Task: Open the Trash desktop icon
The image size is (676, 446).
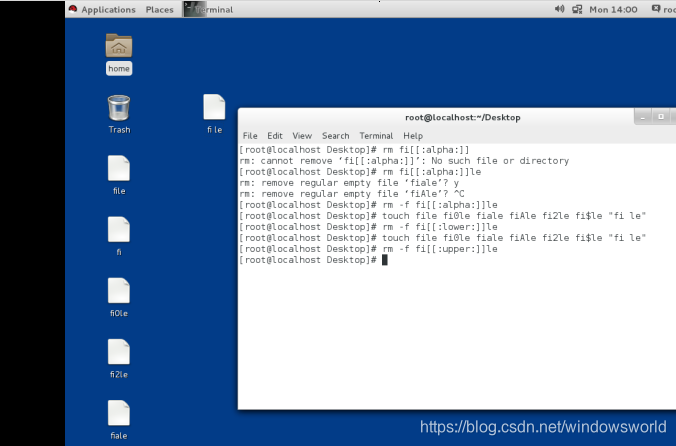Action: 119,114
